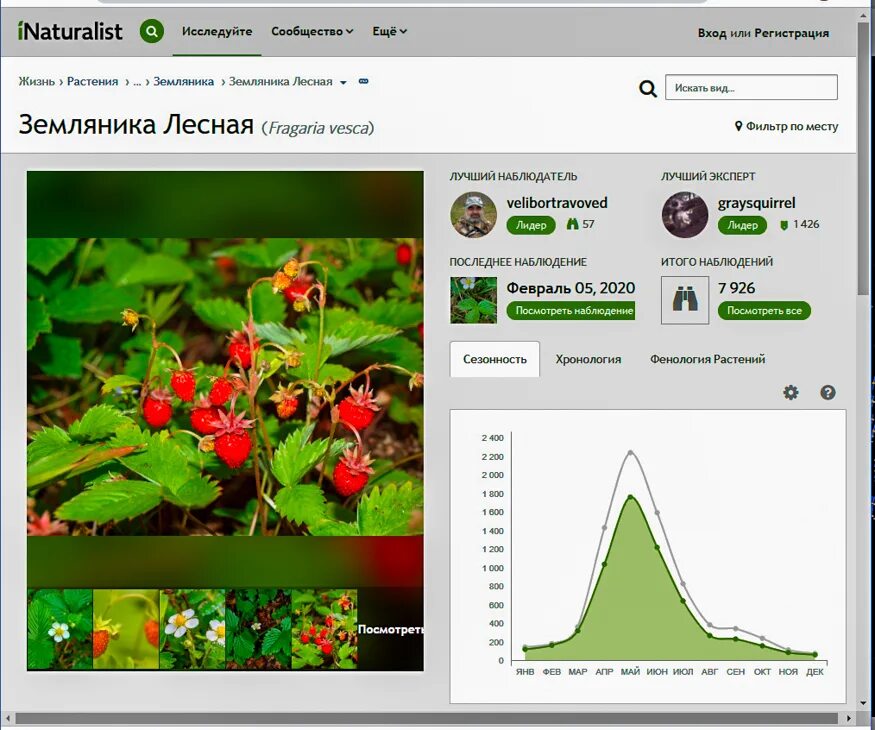Open the seasonality chart settings gear
The image size is (875, 730).
point(789,394)
